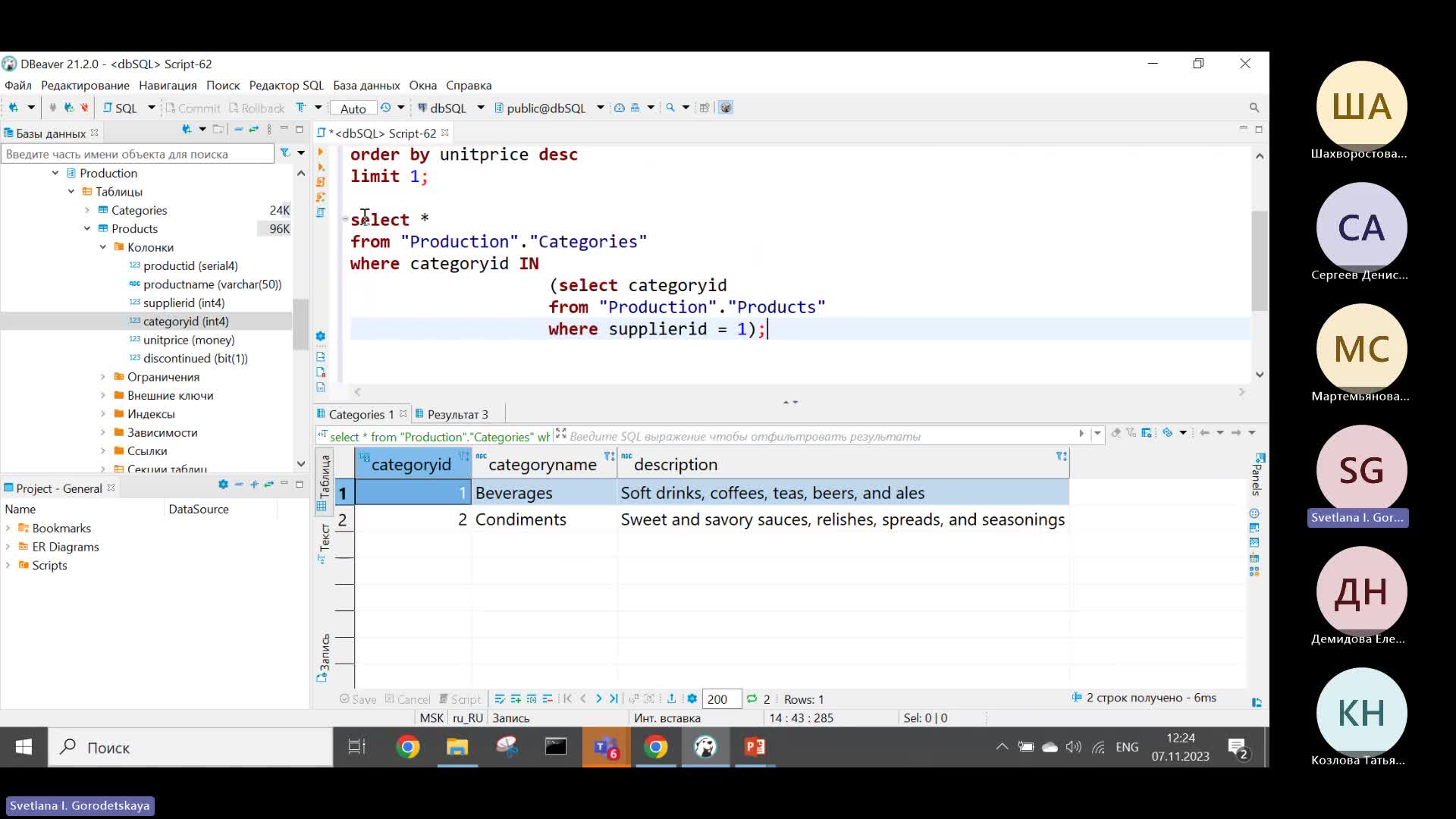Collapse the Таблицы folder node
Viewport: 1456px width, 819px height.
[71, 192]
